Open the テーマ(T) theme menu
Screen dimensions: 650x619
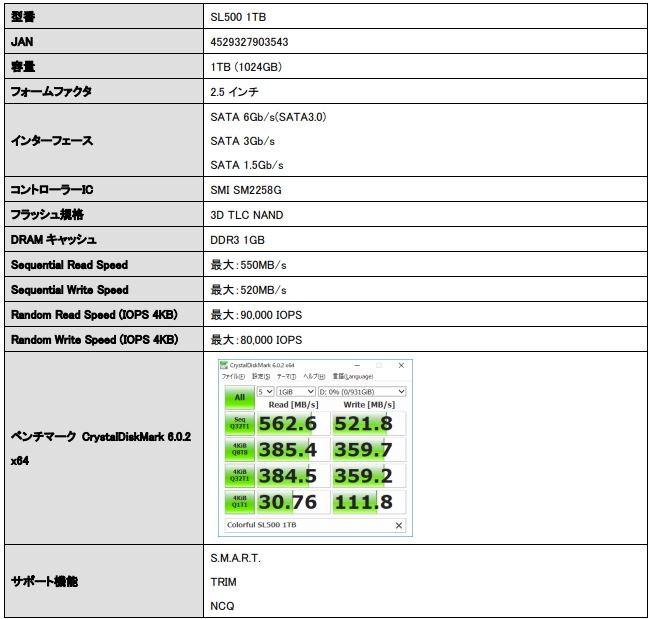pos(286,377)
